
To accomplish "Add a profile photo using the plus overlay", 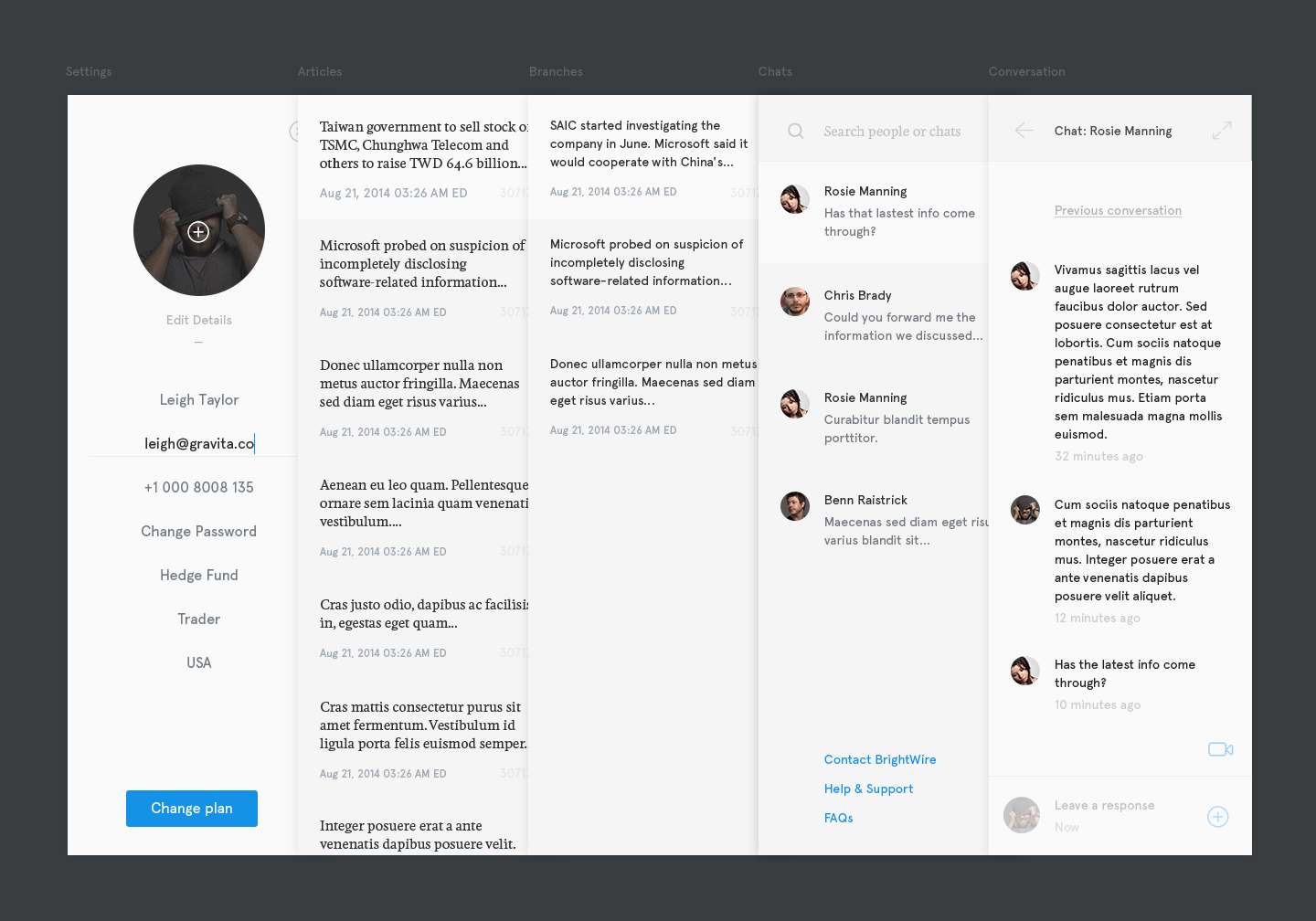I will click(198, 232).
